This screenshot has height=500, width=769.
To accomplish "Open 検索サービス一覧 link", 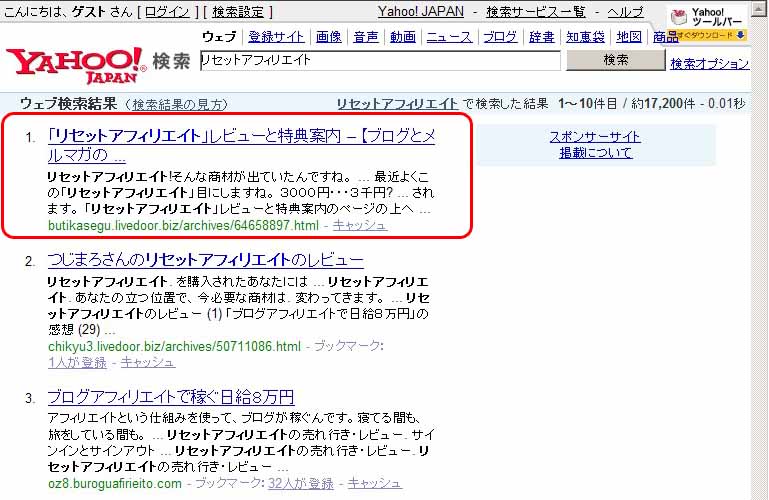I will (x=536, y=12).
